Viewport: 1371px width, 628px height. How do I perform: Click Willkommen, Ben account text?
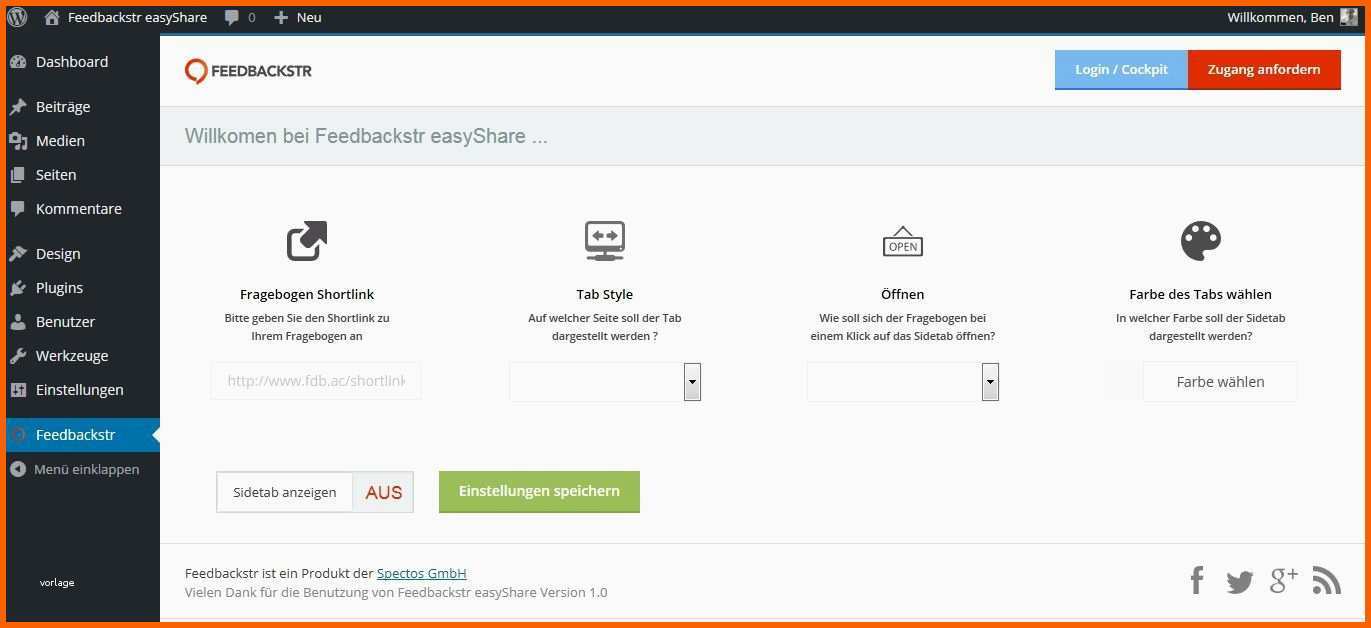[x=1280, y=17]
